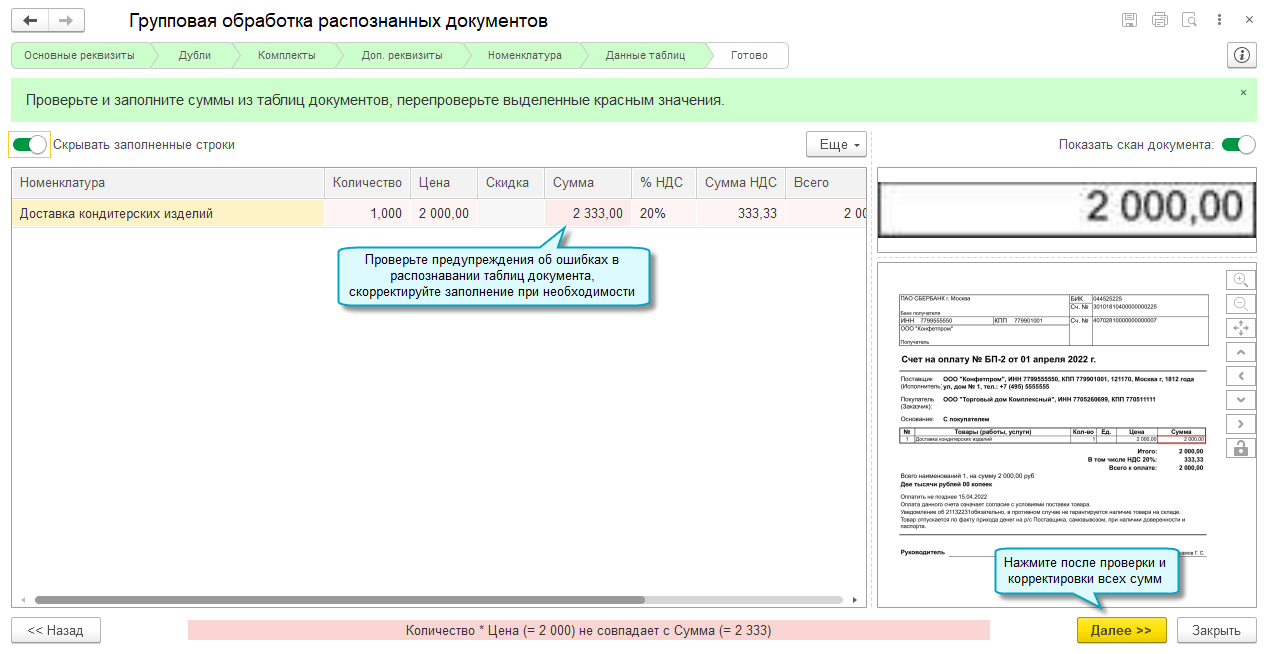Screen dimensions: 1276x654
Task: Click the 'Далее >>' button
Action: pyautogui.click(x=1121, y=630)
